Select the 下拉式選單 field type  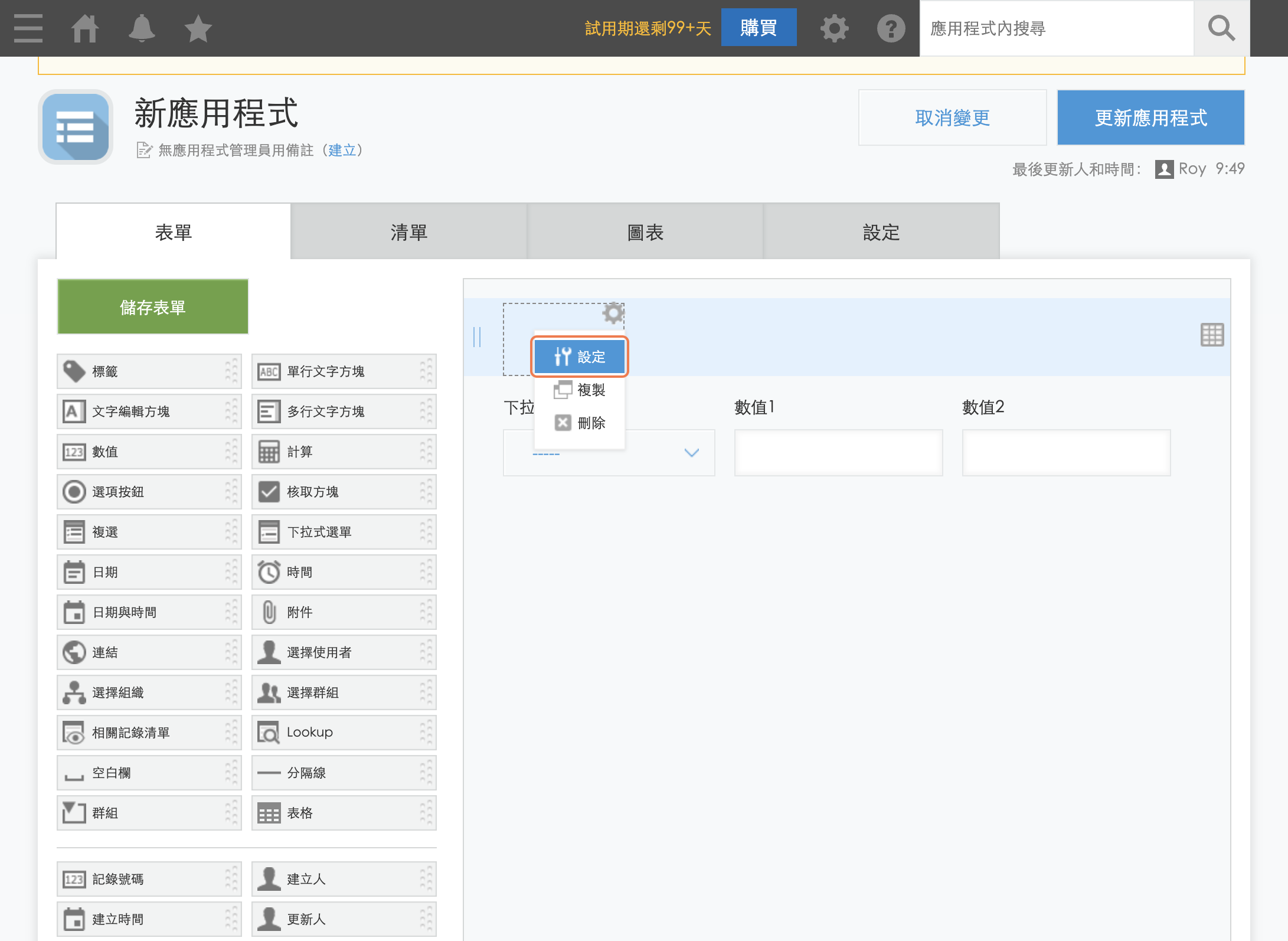[344, 532]
